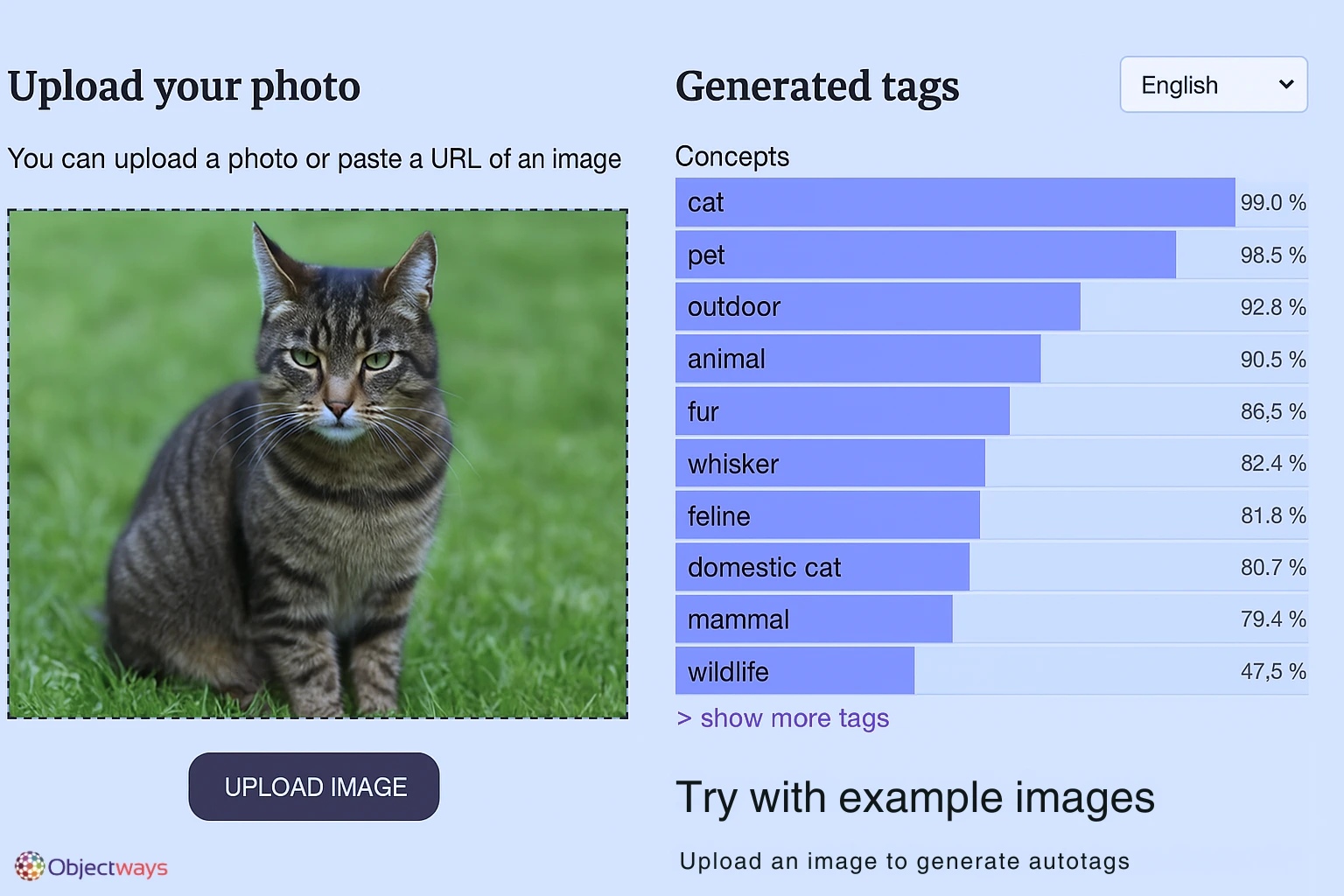Image resolution: width=1344 pixels, height=896 pixels.
Task: Click the uploaded cat photo
Action: (318, 464)
